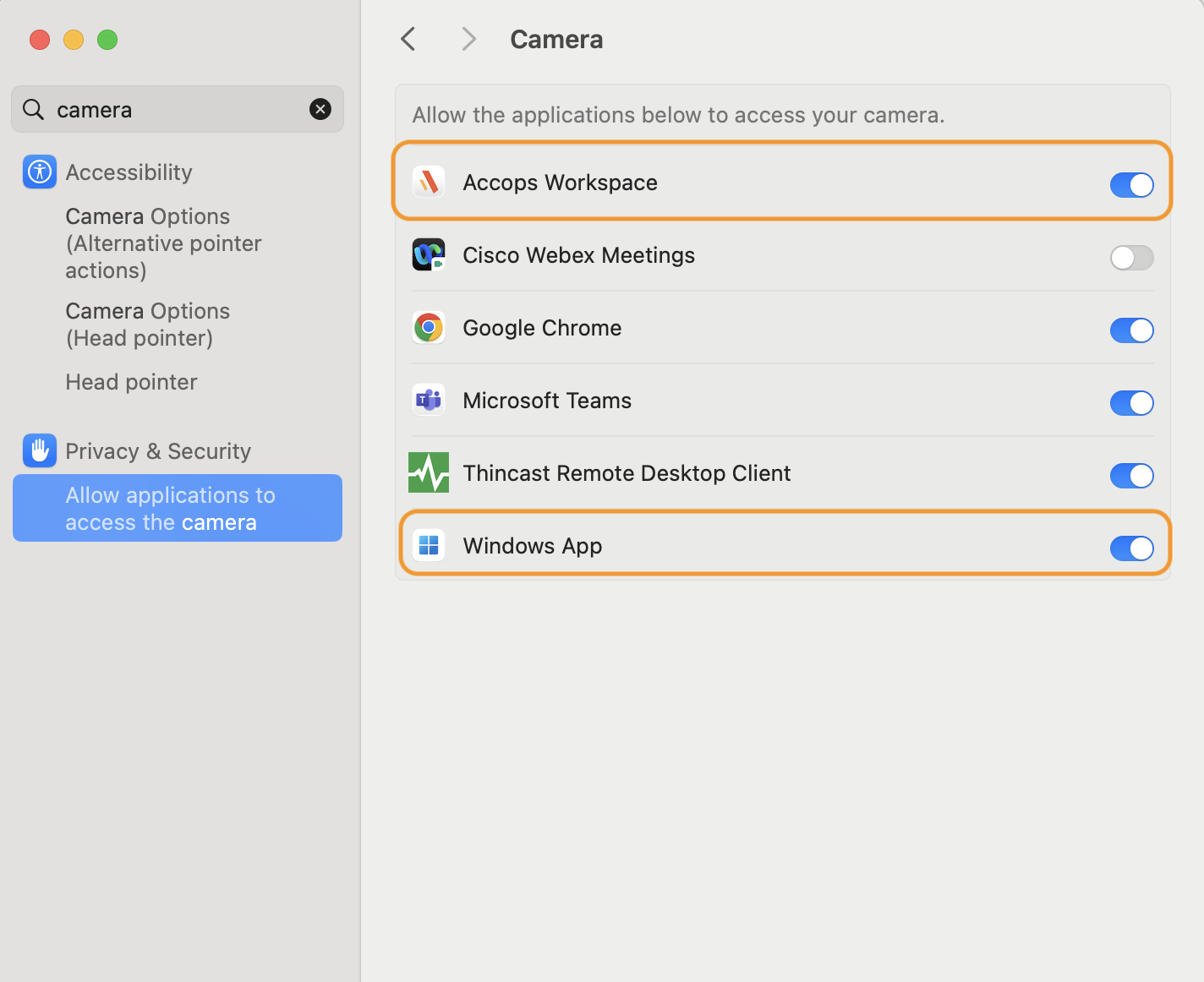The height and width of the screenshot is (982, 1204).
Task: Click the Privacy & Security hand icon
Action: (40, 451)
